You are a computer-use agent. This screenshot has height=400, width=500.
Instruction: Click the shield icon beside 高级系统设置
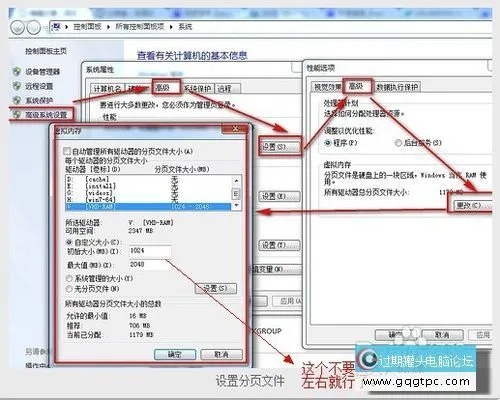(x=17, y=115)
